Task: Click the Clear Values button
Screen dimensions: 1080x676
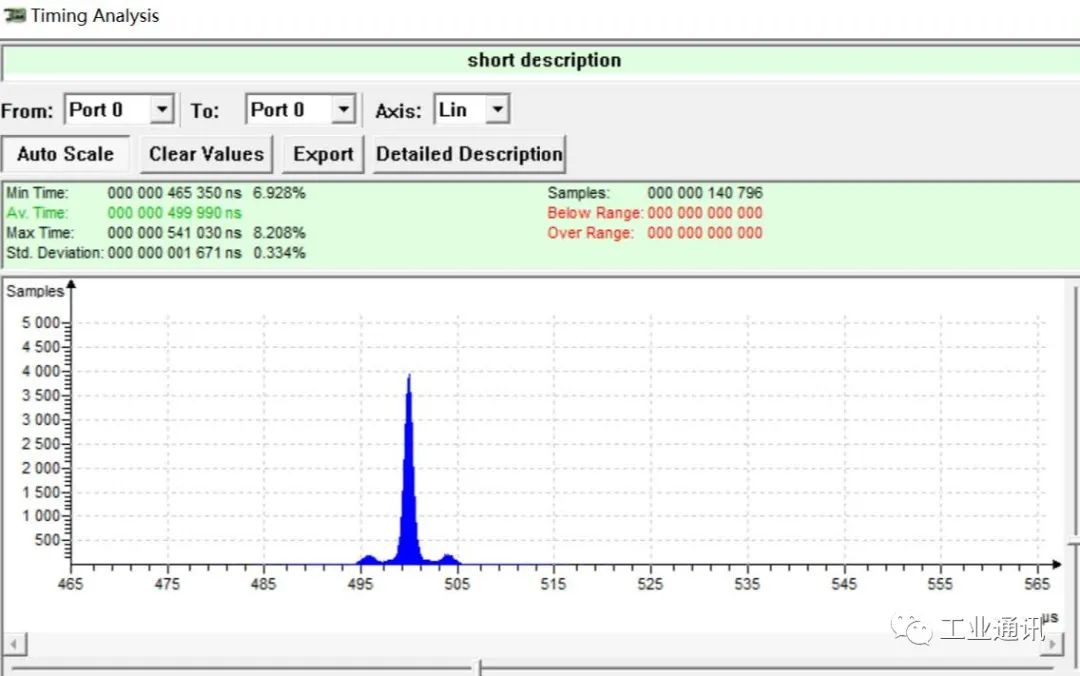Action: pos(207,154)
